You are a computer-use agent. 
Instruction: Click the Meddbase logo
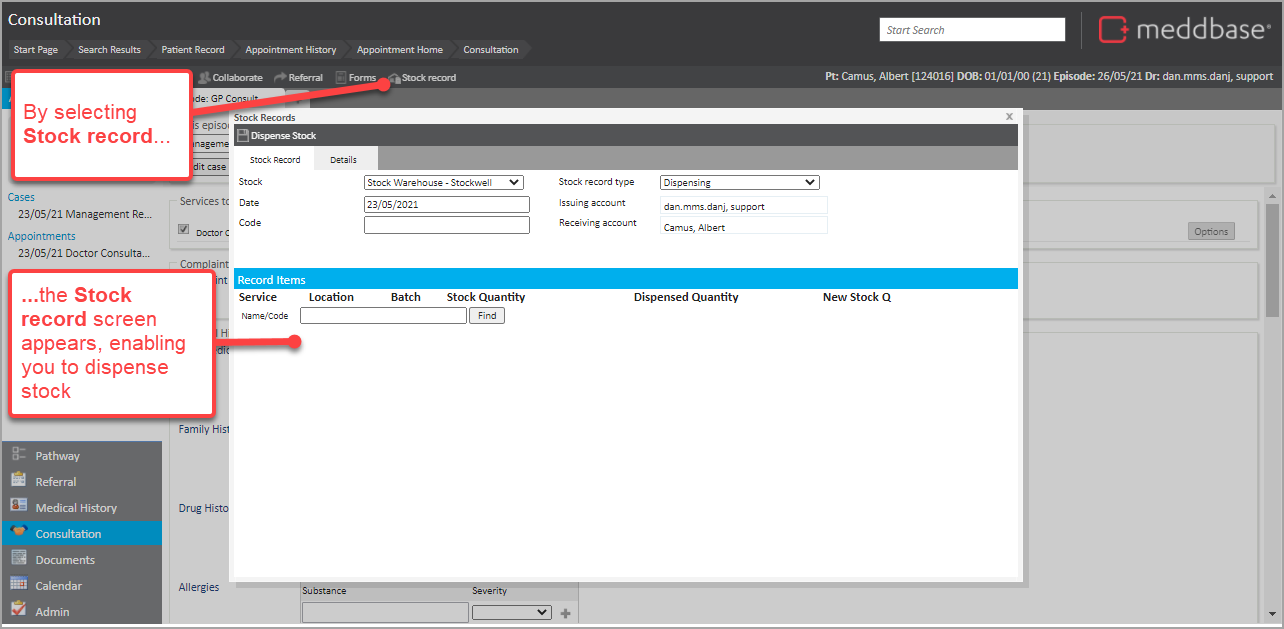1185,30
